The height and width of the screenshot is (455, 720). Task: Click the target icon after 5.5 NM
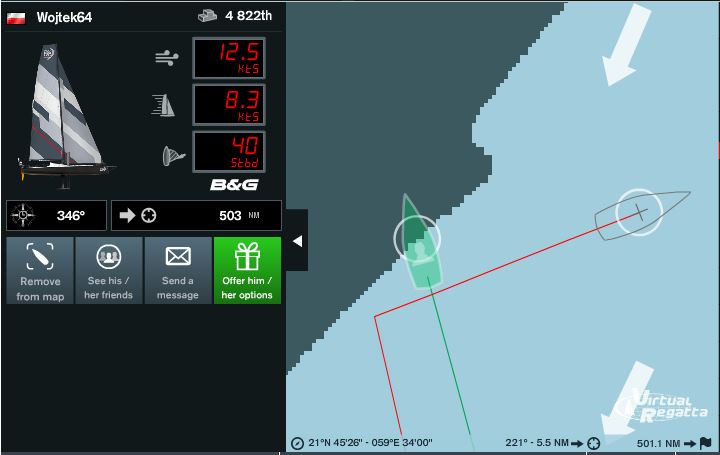594,444
